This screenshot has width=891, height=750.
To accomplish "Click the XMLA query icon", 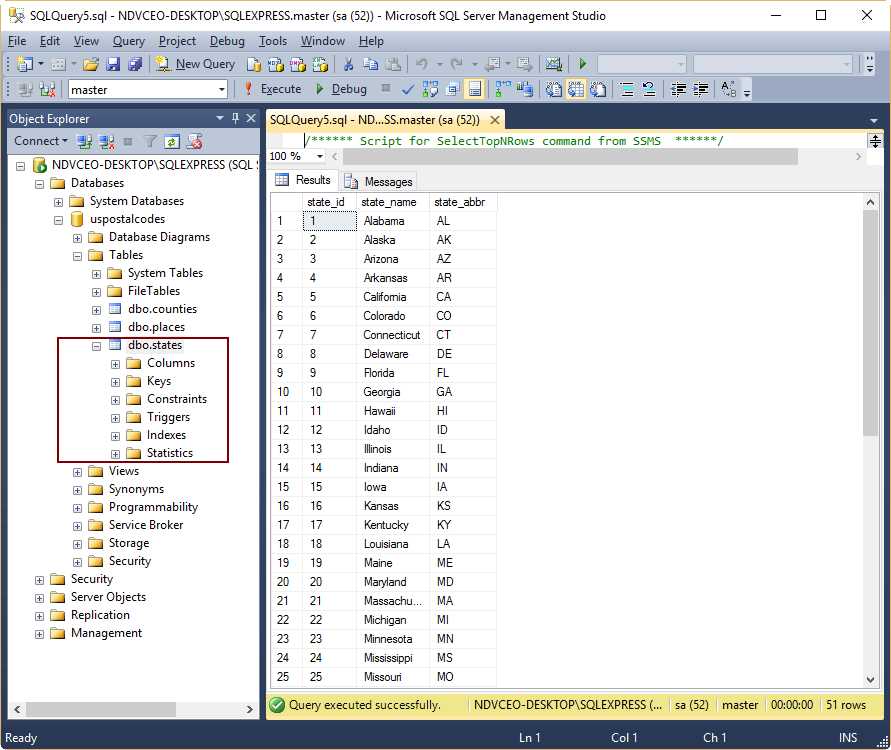I will (x=320, y=65).
